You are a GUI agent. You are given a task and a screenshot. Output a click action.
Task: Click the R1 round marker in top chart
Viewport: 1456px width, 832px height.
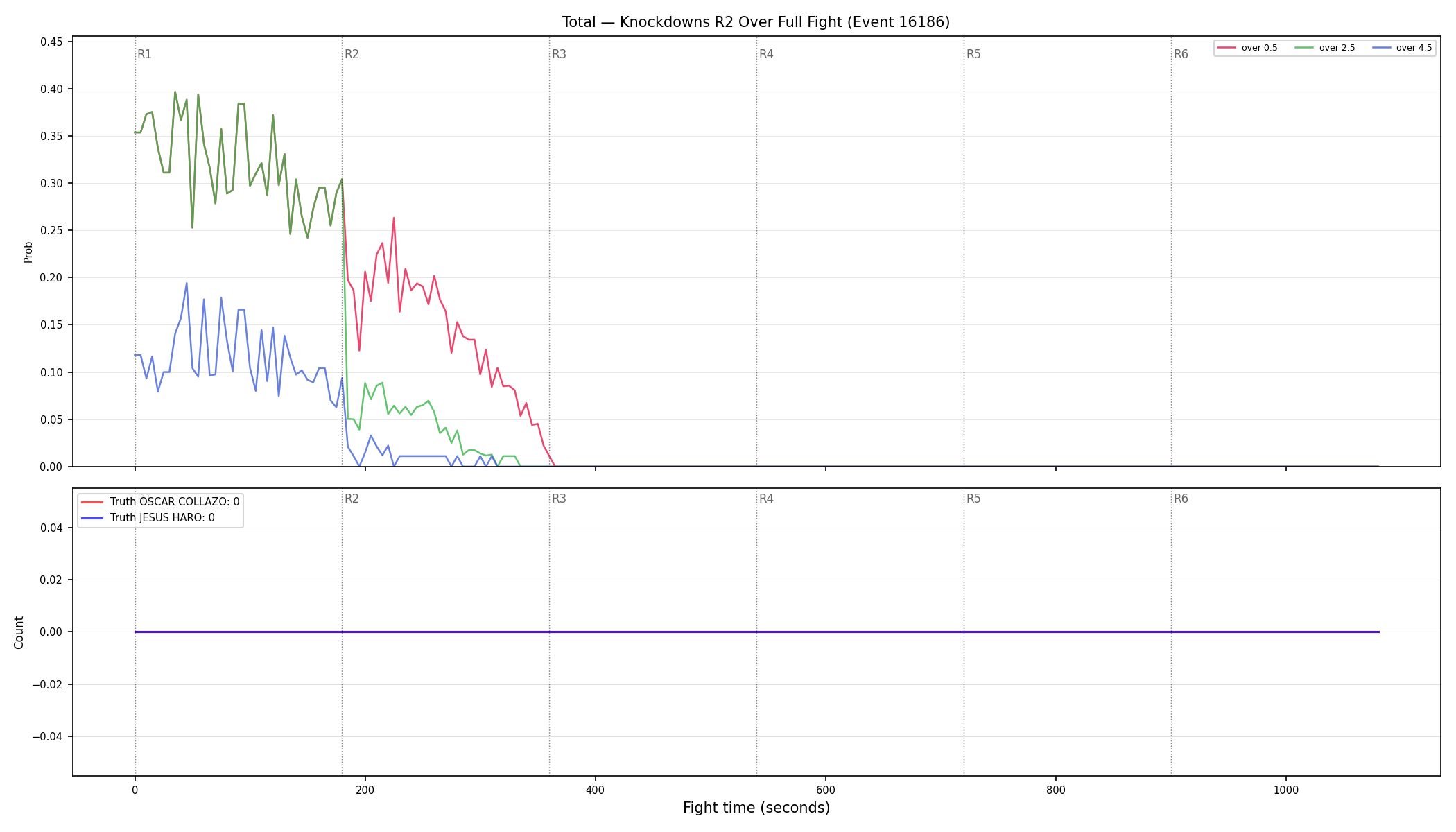tap(144, 54)
